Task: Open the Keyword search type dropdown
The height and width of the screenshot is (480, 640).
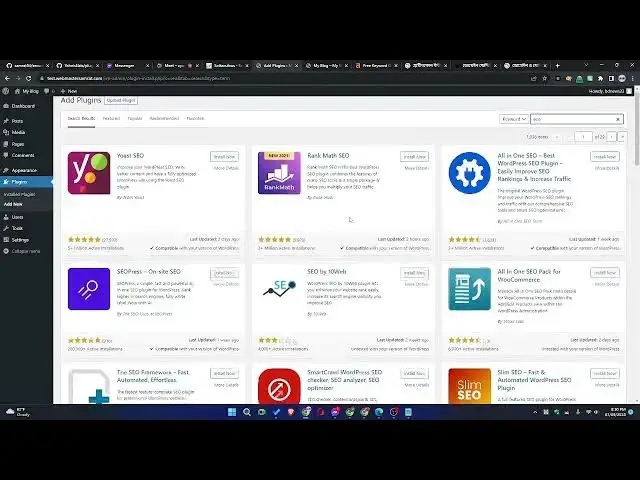Action: coord(513,119)
